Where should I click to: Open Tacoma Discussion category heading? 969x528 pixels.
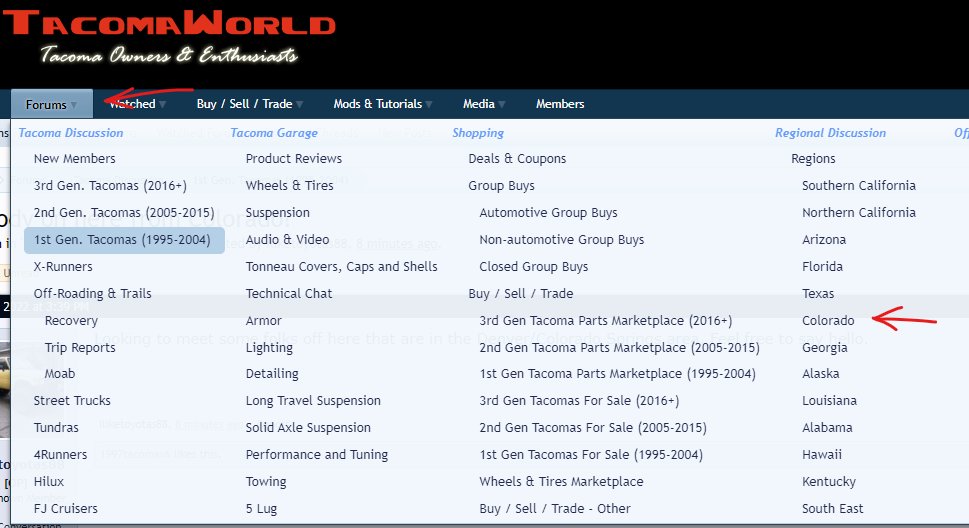click(x=70, y=133)
